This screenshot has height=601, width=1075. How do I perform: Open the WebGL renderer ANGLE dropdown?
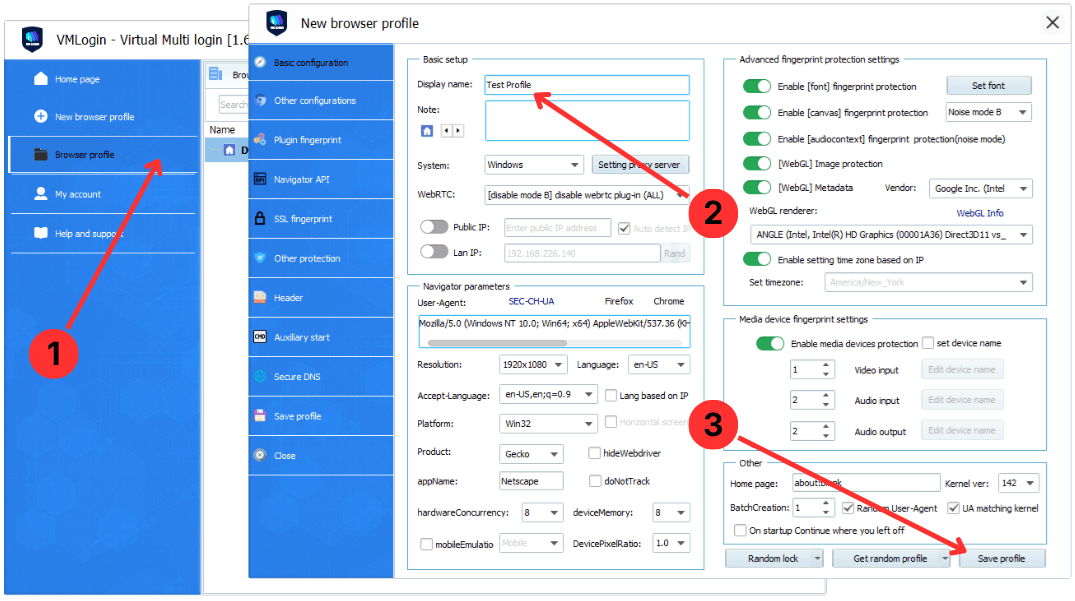point(891,235)
